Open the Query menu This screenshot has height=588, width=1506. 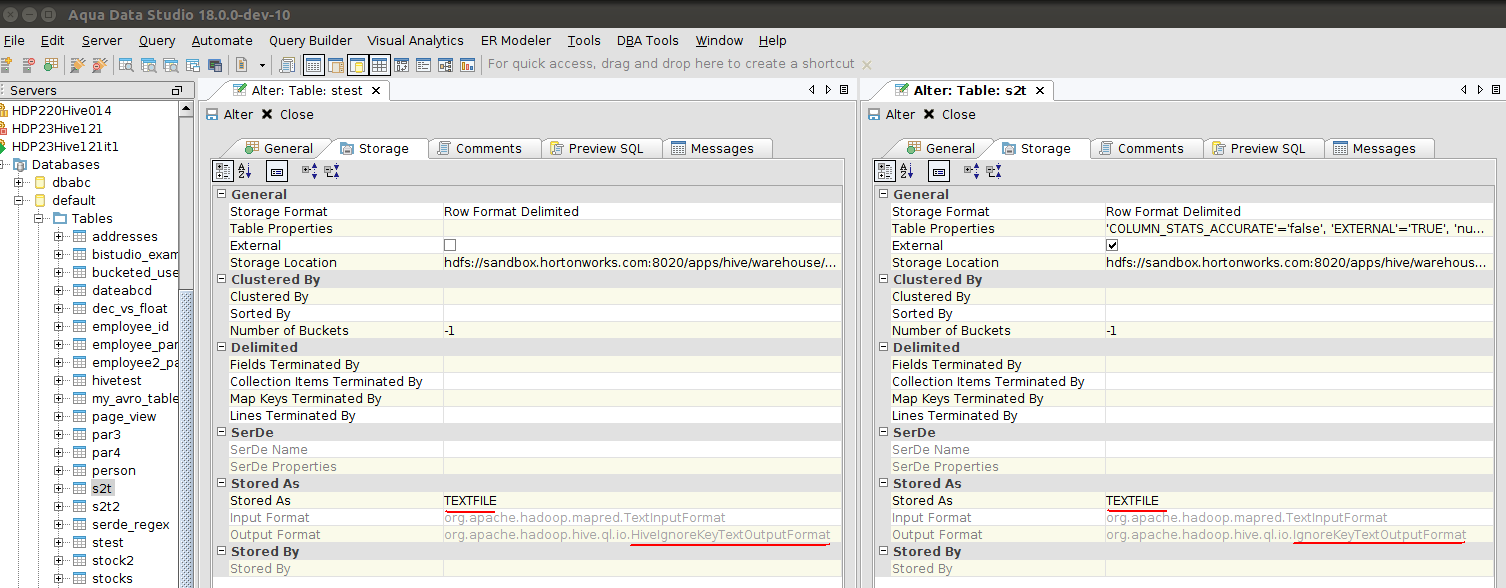click(x=157, y=41)
